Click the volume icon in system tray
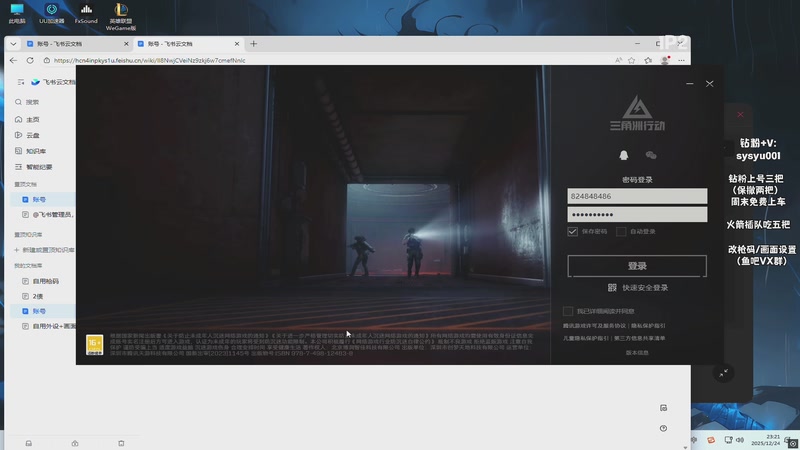This screenshot has width=800, height=450. coord(740,440)
